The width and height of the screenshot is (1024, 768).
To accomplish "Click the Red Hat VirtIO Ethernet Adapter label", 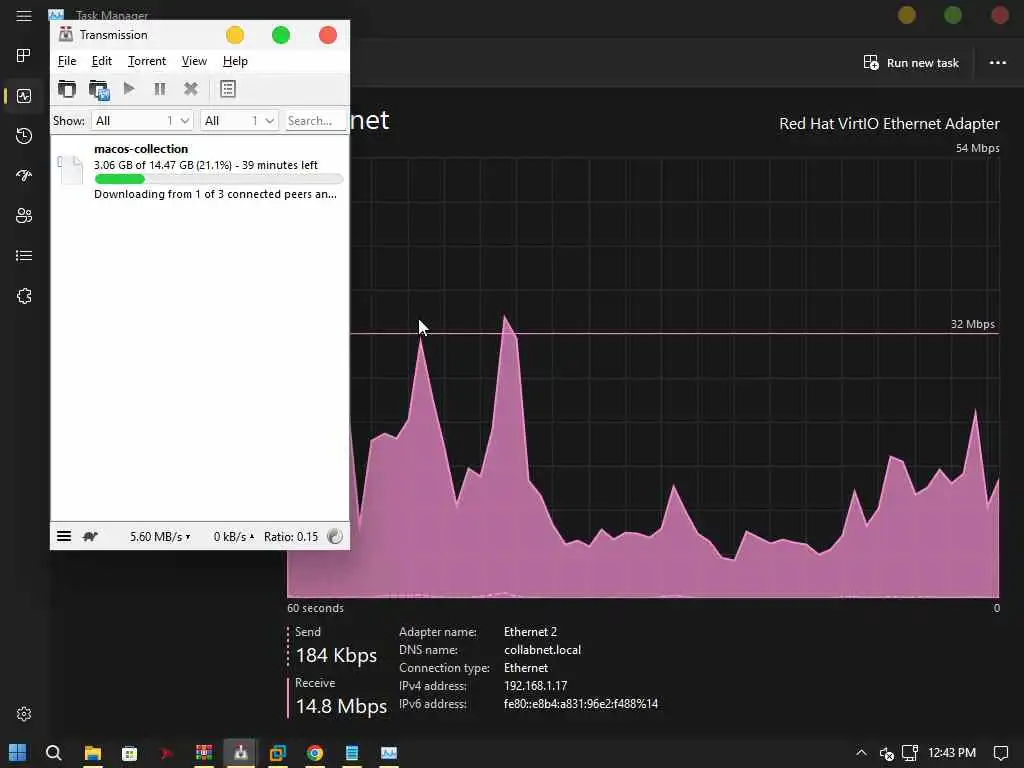I will tap(889, 123).
